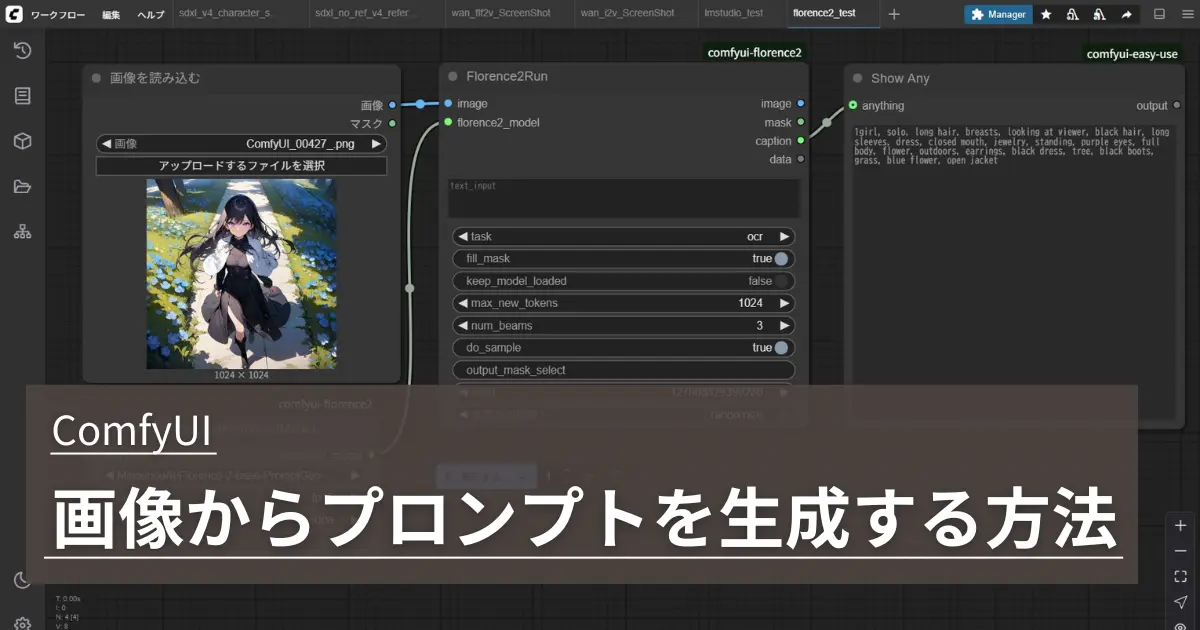Add a new workflow tab with plus

click(x=894, y=14)
